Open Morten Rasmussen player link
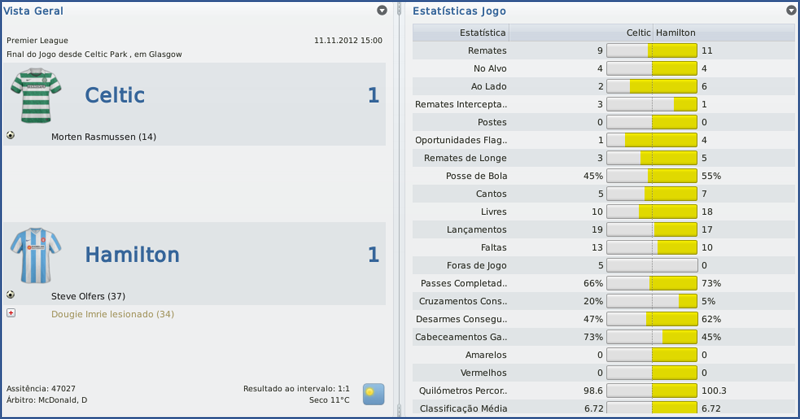 tap(103, 136)
